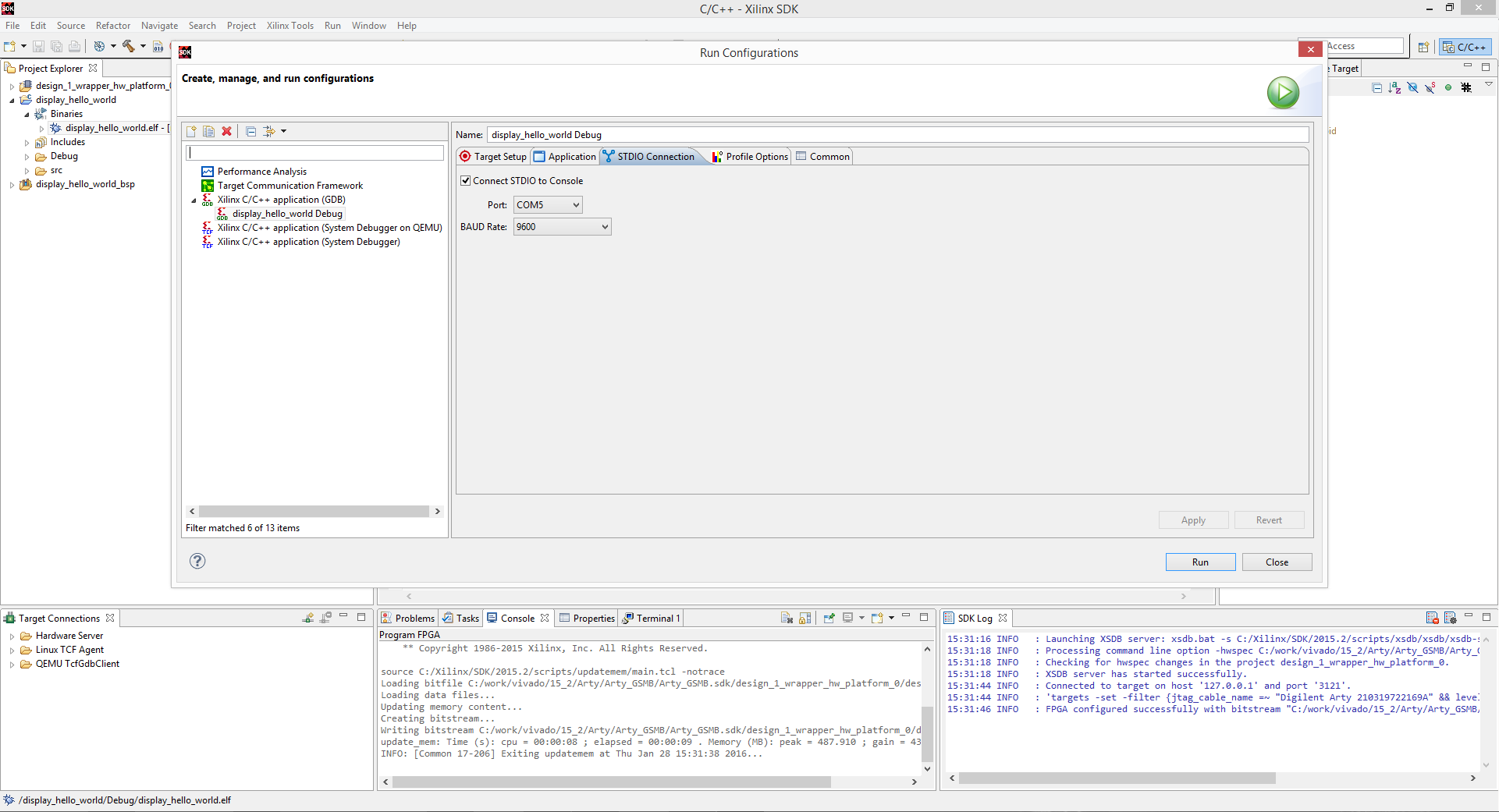Expand the Hardware Server tree node
The image size is (1499, 812).
12,636
